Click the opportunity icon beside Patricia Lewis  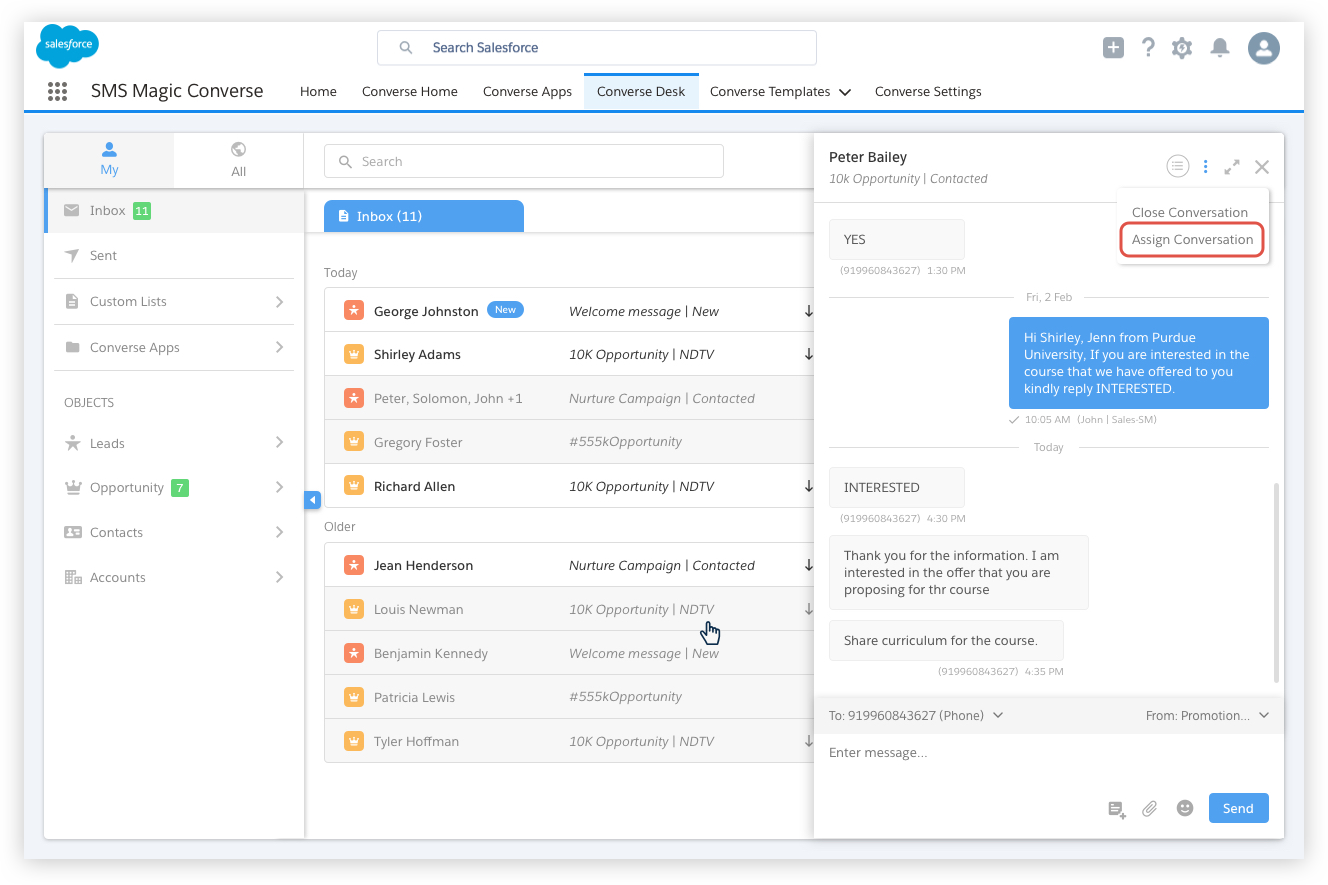coord(353,697)
